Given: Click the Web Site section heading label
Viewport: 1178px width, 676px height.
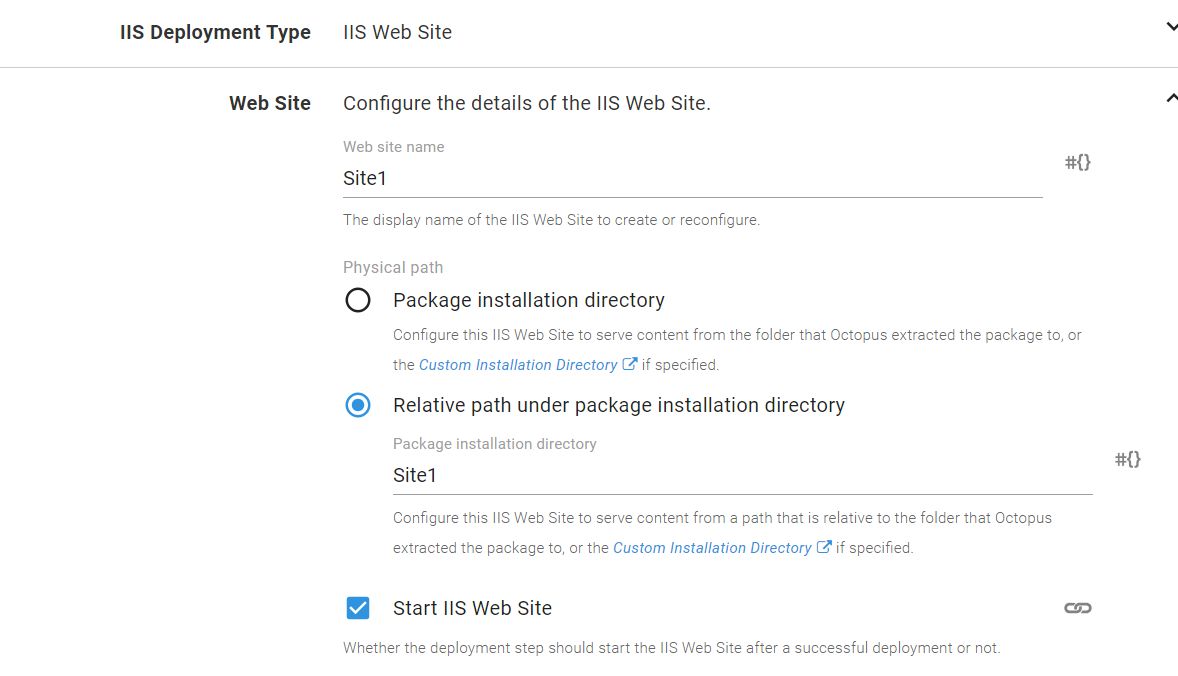Looking at the screenshot, I should point(270,103).
